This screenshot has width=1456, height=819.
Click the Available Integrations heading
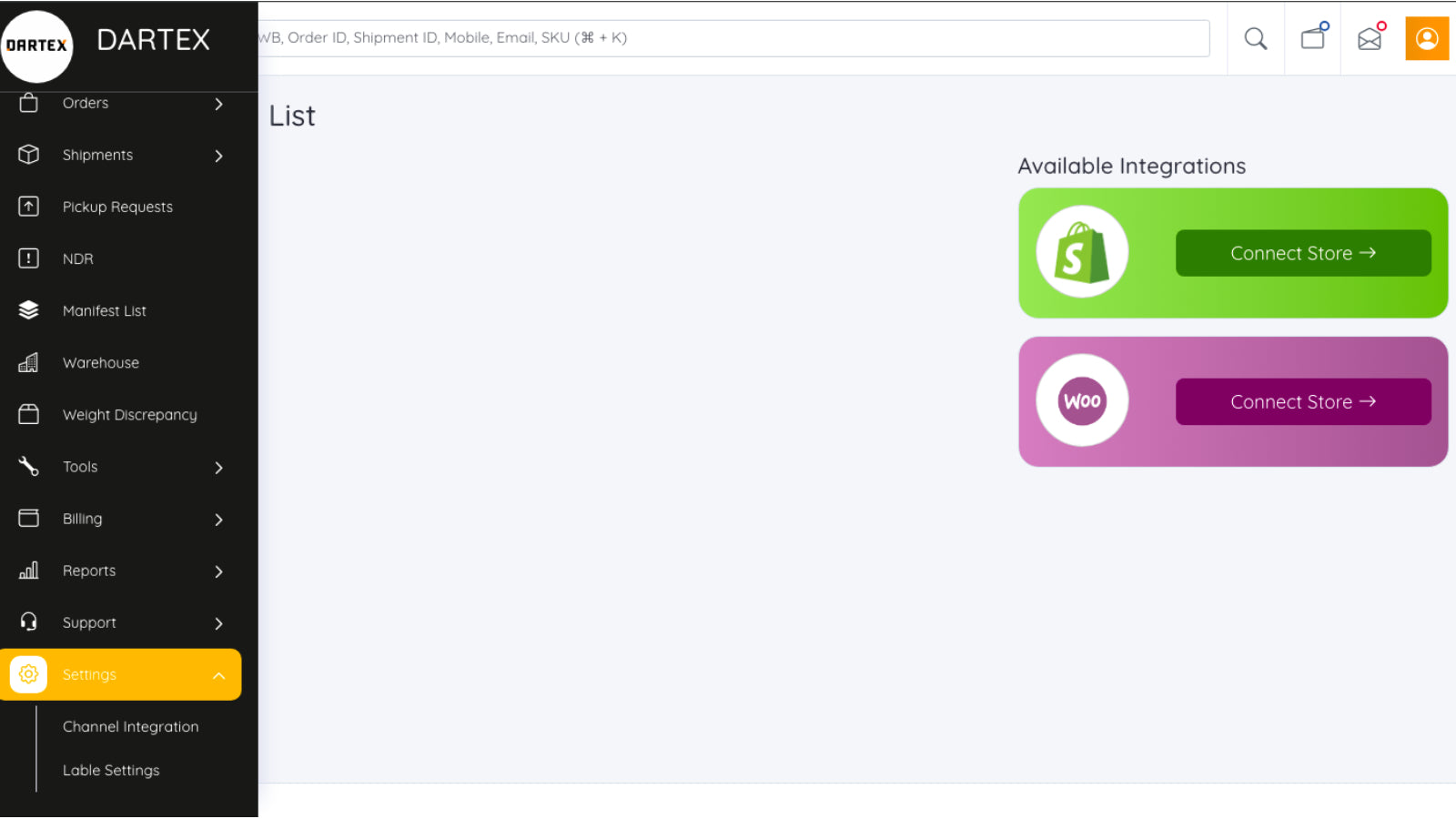[x=1132, y=166]
